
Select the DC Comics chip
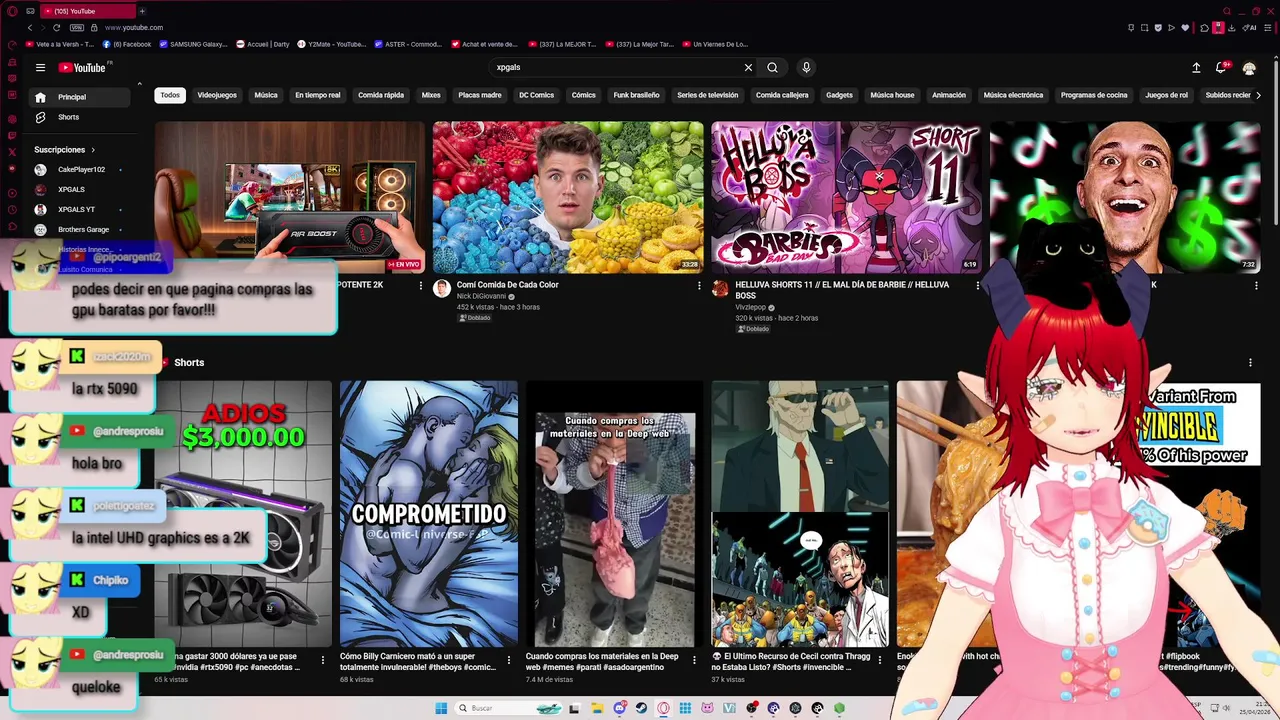point(536,95)
